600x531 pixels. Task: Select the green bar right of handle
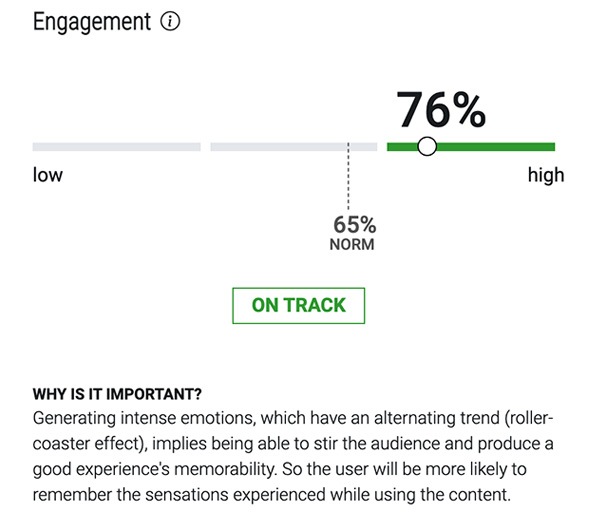[496, 147]
